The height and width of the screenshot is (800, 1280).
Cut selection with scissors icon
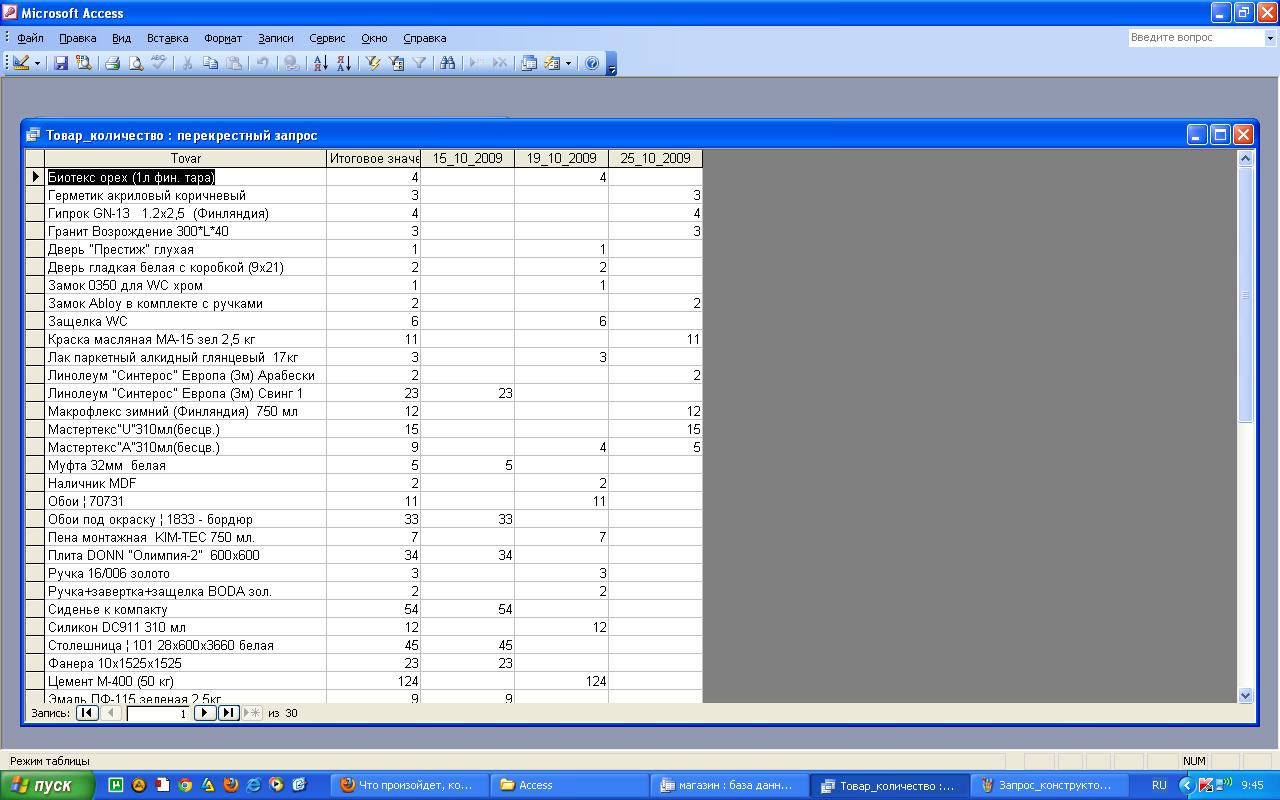[187, 63]
